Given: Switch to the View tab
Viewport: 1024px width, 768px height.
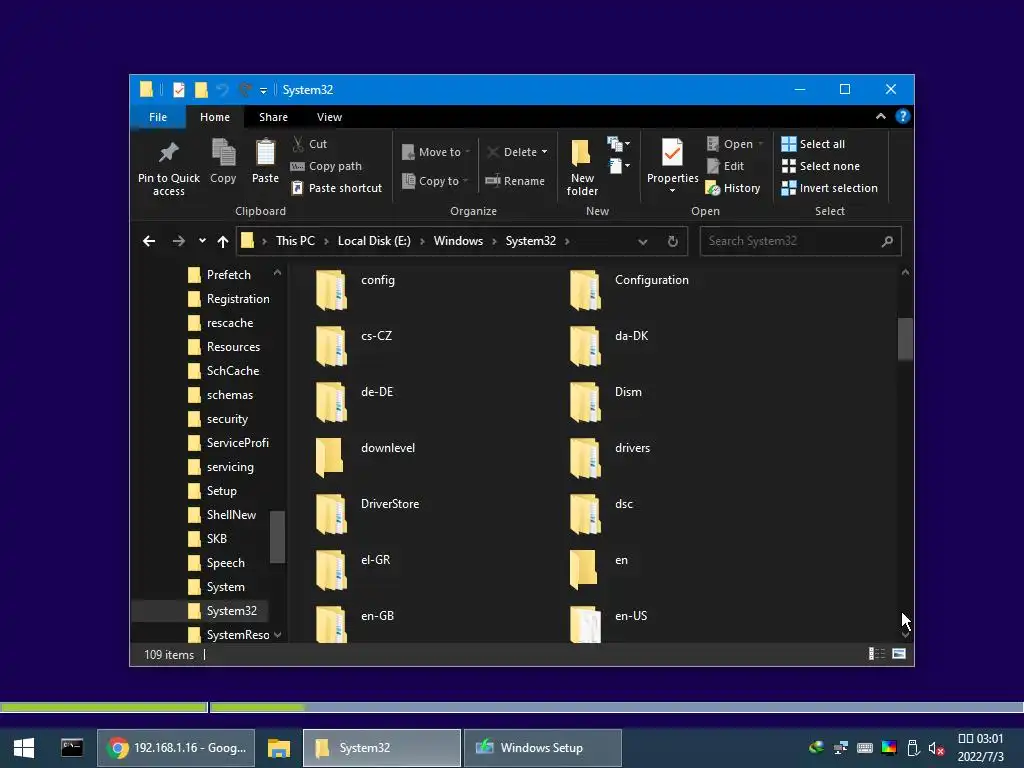Looking at the screenshot, I should tap(329, 117).
